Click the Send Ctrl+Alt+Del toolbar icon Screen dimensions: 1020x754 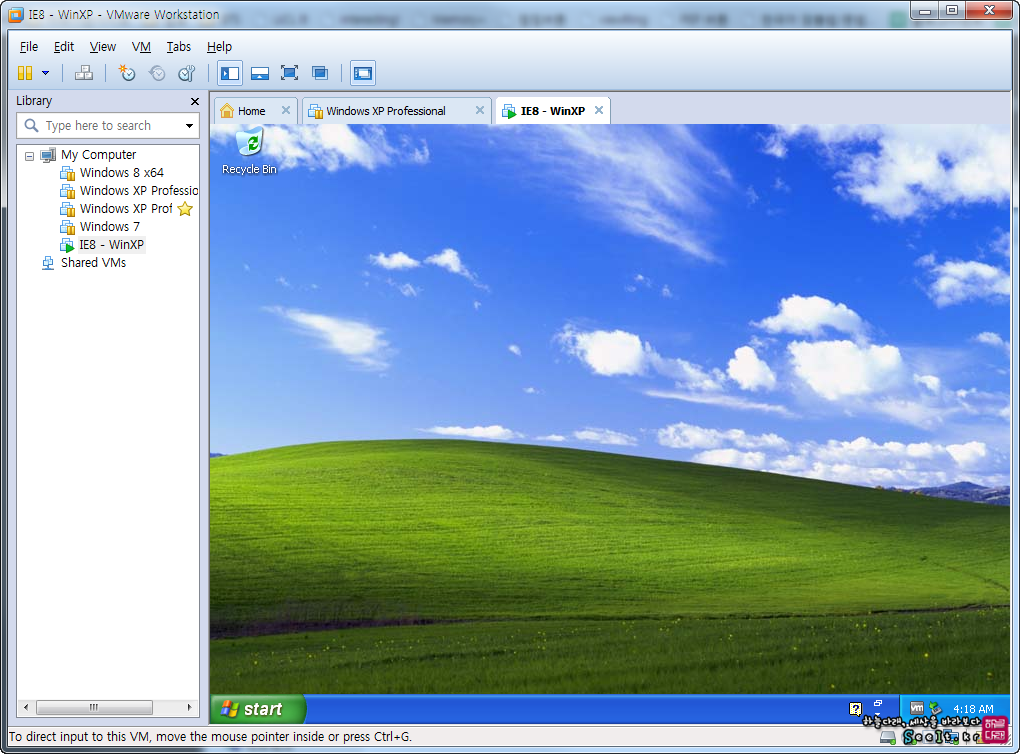tap(83, 73)
